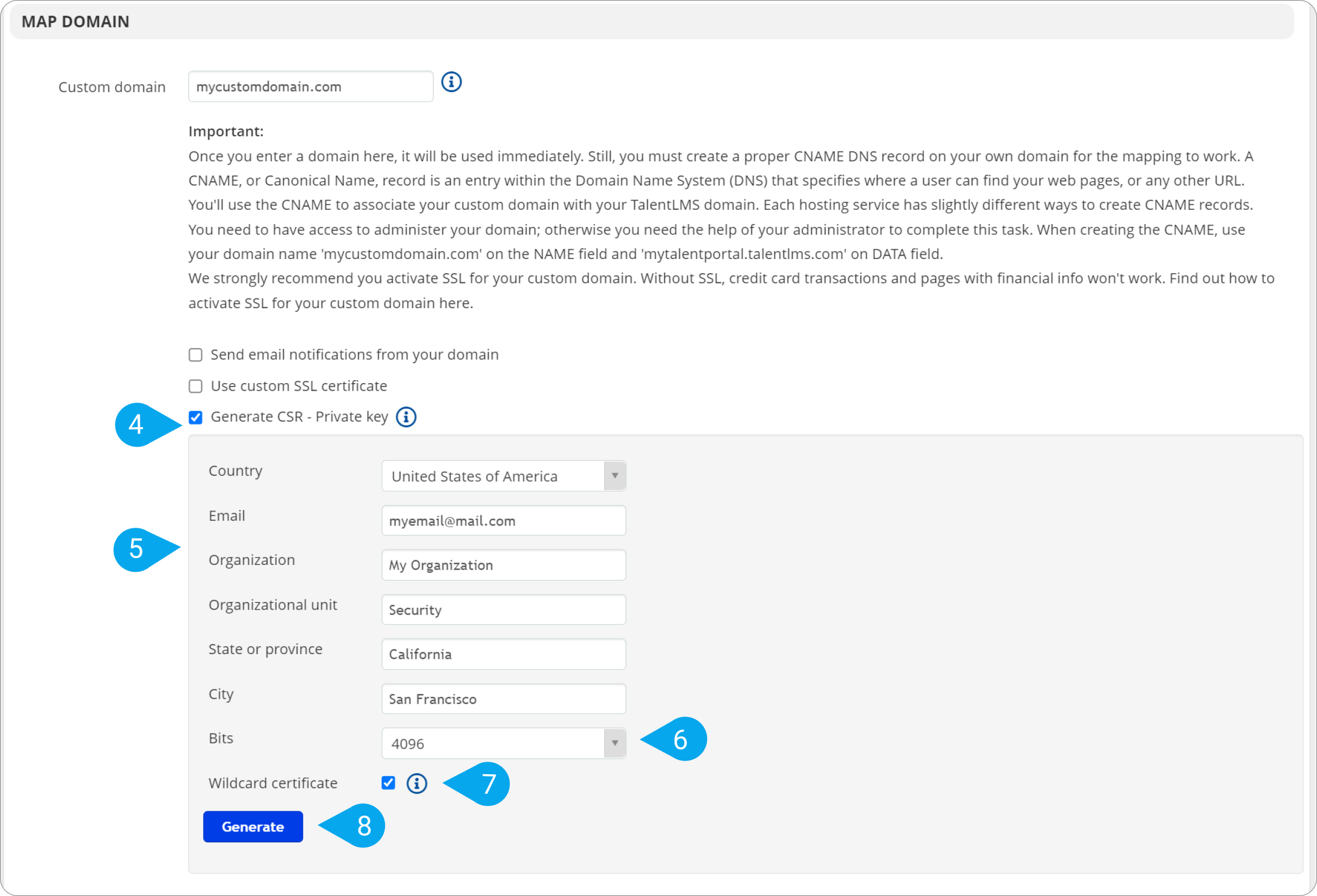Open the Country dropdown

(x=503, y=476)
